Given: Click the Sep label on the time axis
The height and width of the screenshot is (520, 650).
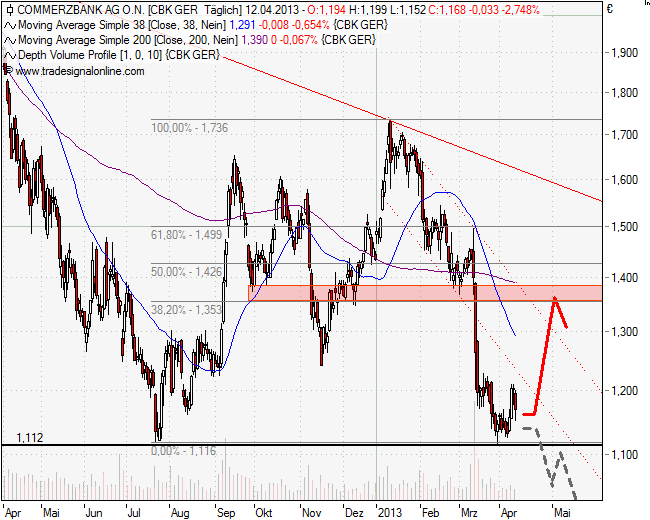Looking at the screenshot, I should point(226,513).
